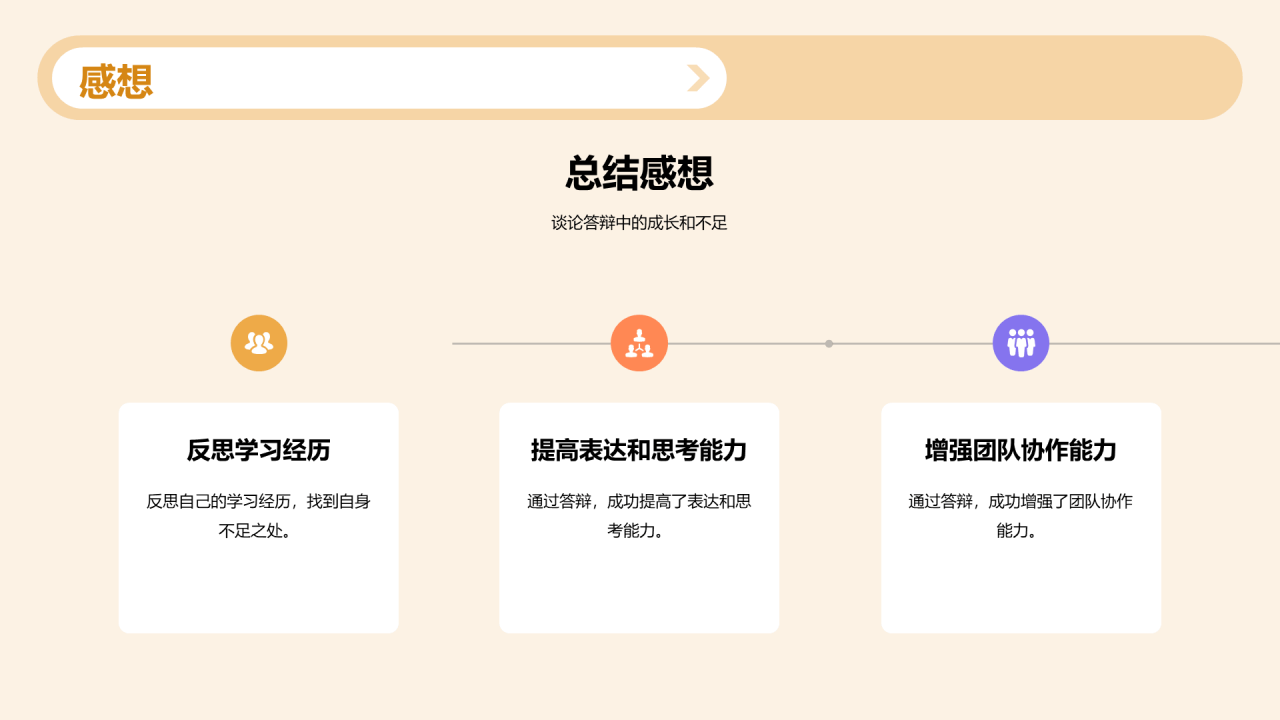Click the orange group-of-people icon above the first card
This screenshot has width=1280, height=720.
259,343
